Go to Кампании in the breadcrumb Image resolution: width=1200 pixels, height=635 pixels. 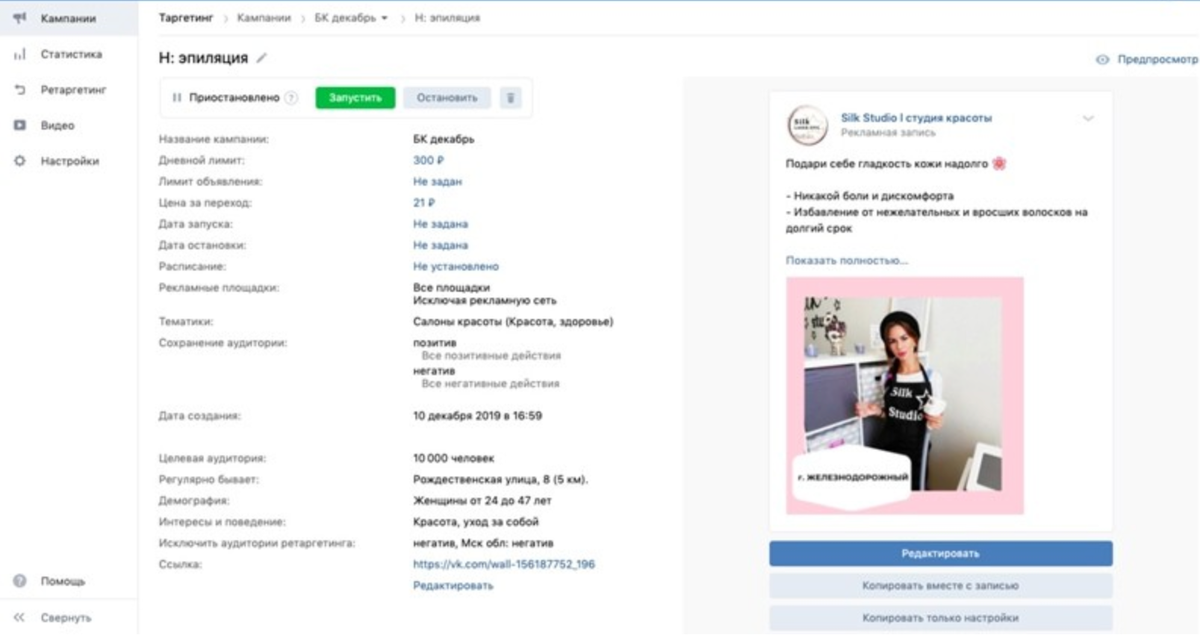click(x=264, y=18)
